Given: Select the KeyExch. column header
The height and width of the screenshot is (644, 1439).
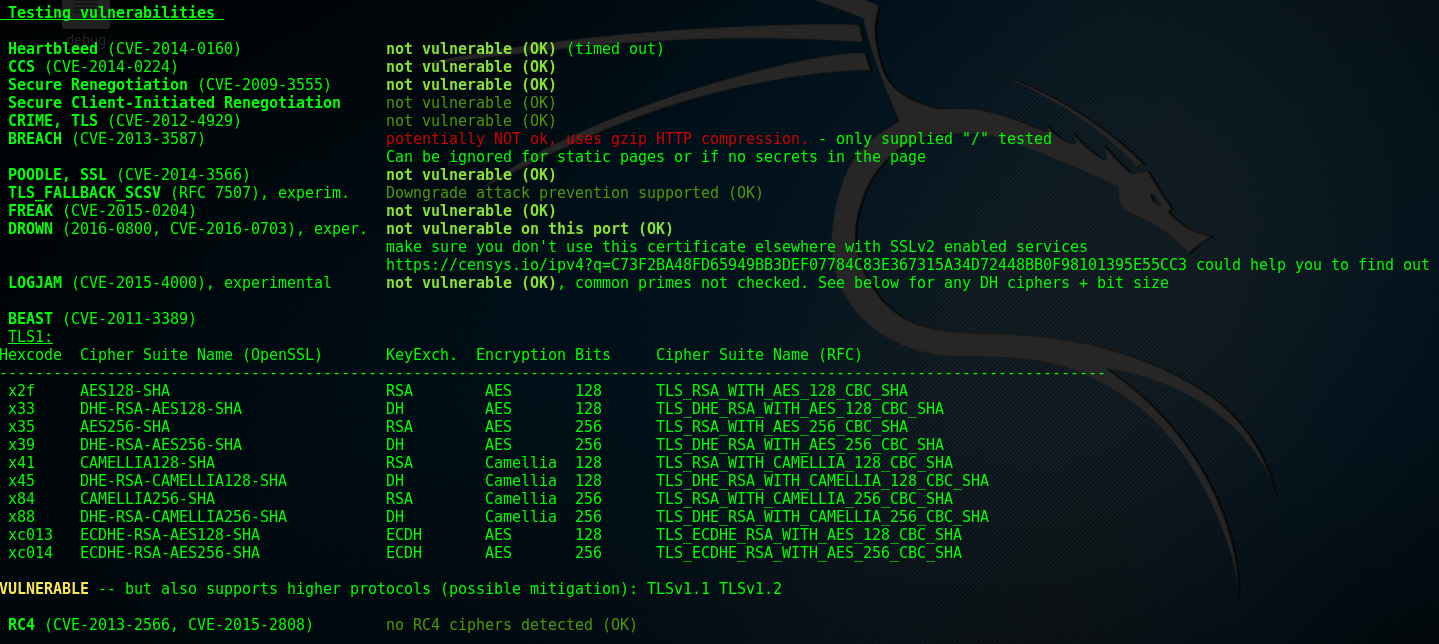Looking at the screenshot, I should coord(422,355).
